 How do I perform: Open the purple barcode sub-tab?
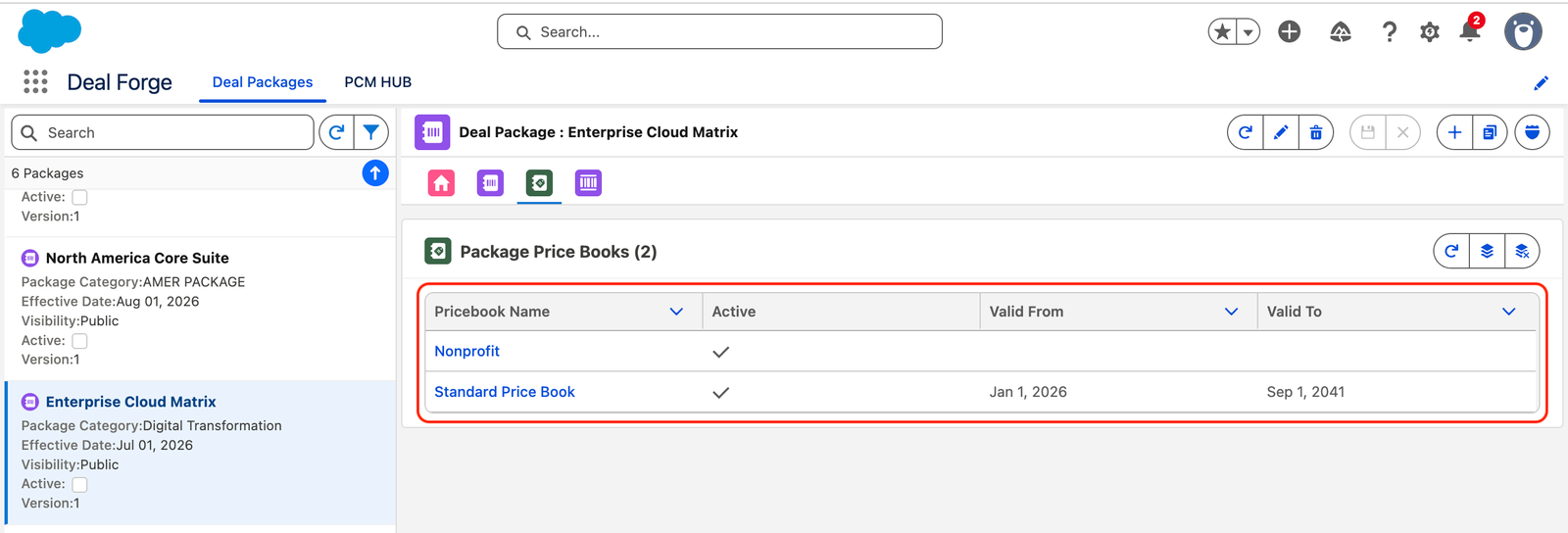(x=588, y=182)
